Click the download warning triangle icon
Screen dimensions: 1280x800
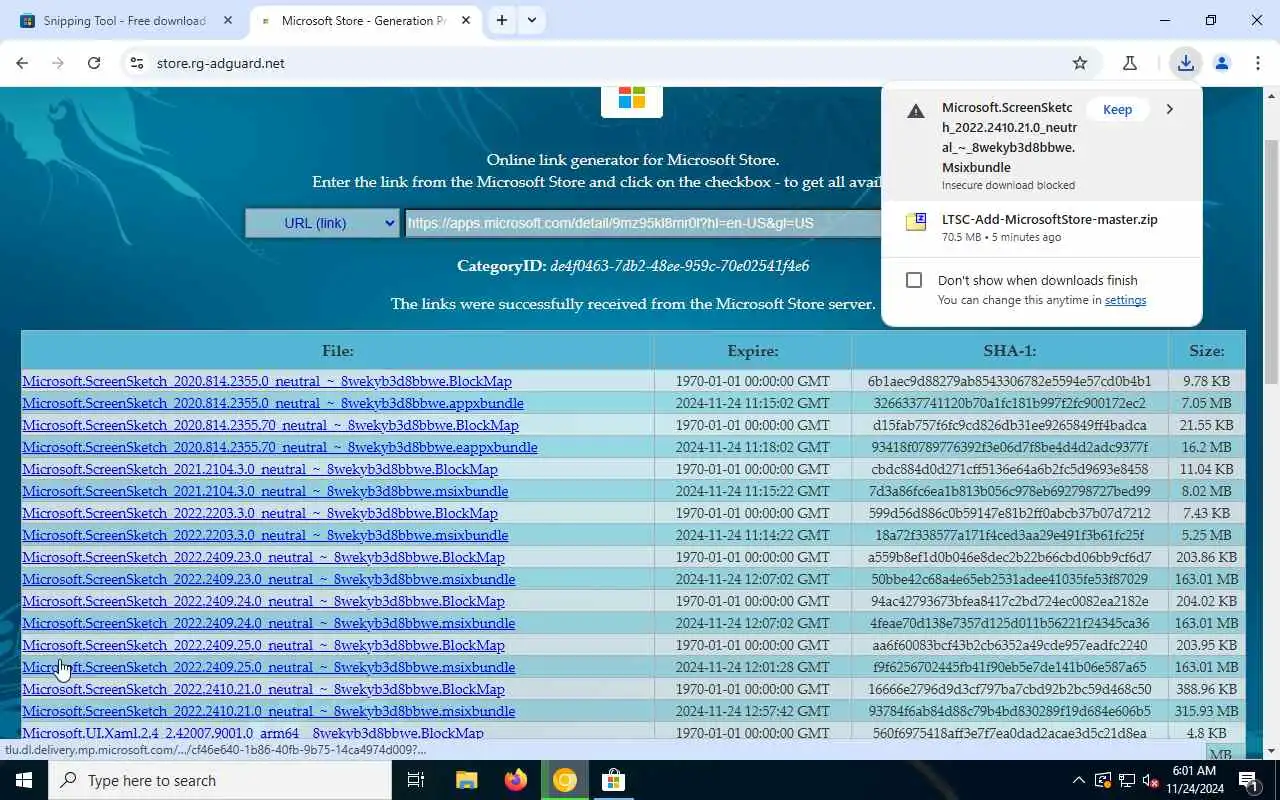click(915, 111)
